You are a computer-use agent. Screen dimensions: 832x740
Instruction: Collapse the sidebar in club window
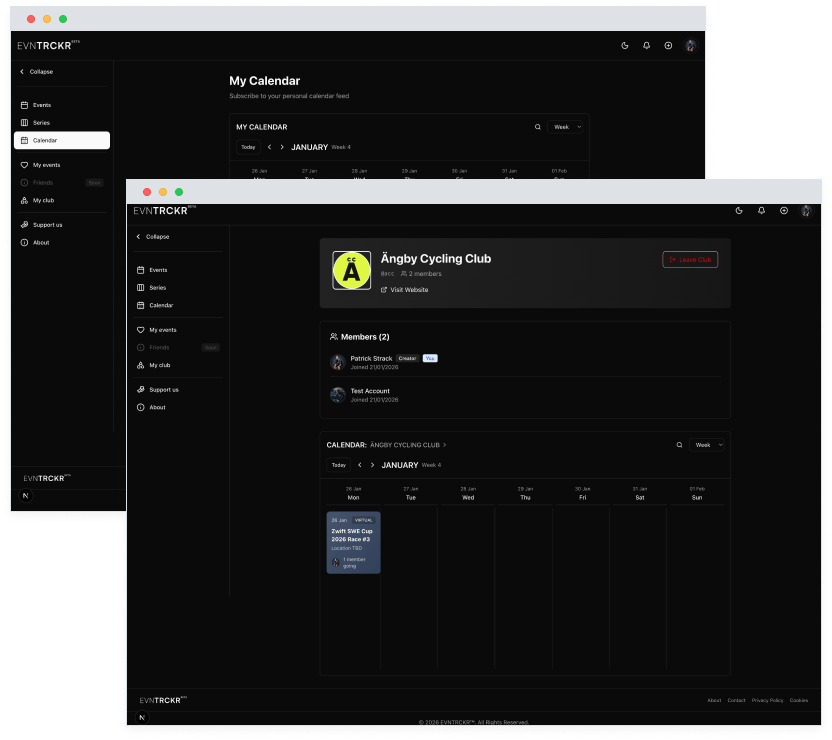(x=153, y=237)
